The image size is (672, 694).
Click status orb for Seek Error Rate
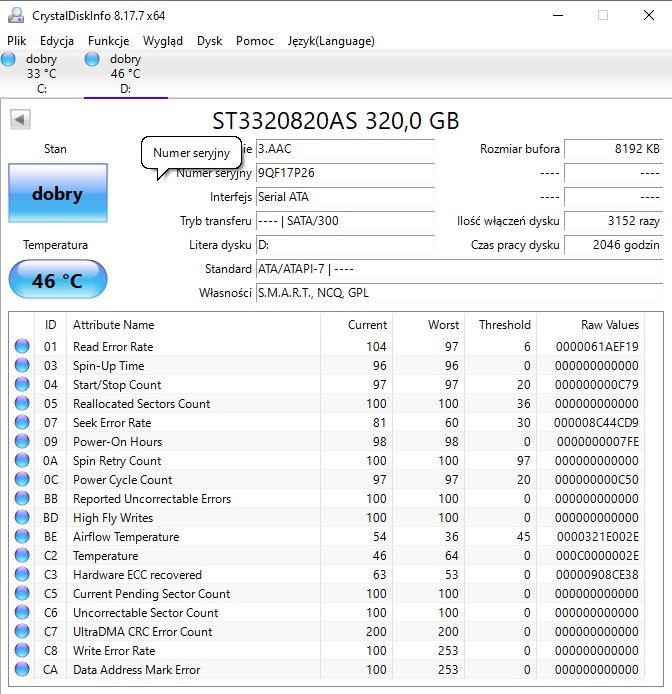pyautogui.click(x=22, y=422)
